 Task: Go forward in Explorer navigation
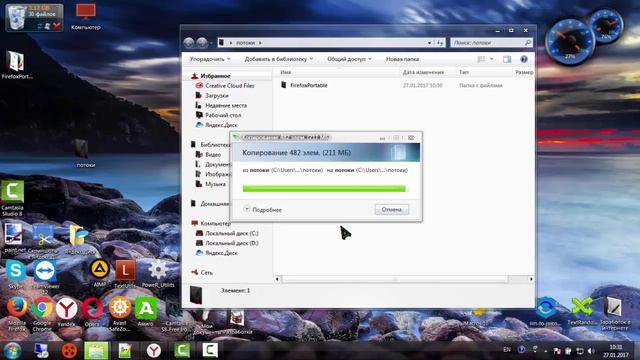click(202, 42)
